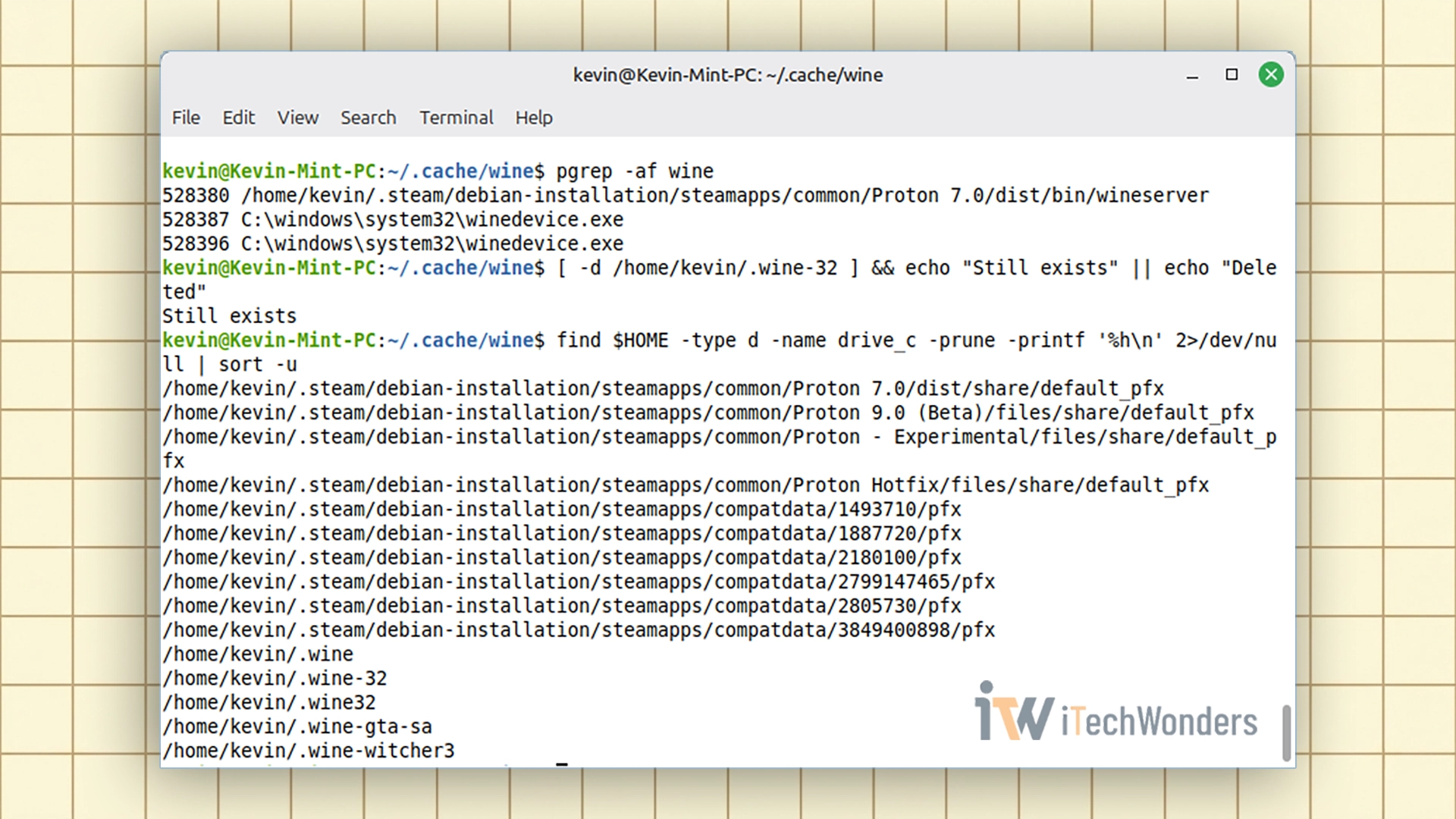Open the Terminal menu

pyautogui.click(x=456, y=118)
